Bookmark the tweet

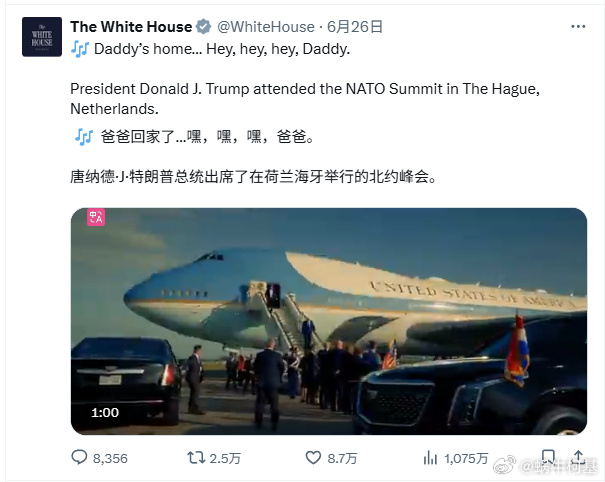tap(548, 457)
